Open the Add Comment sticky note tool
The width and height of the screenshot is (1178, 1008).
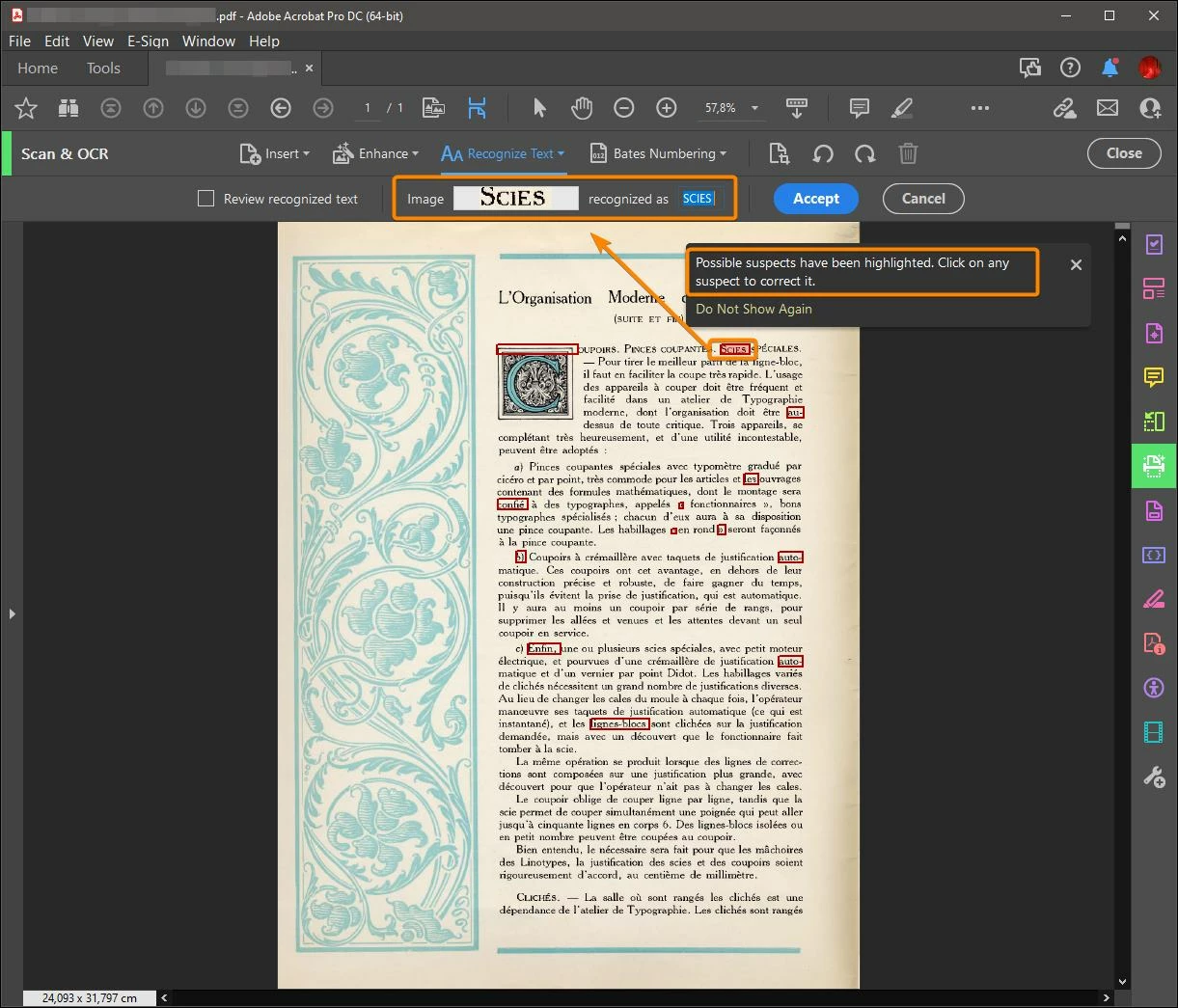(859, 108)
